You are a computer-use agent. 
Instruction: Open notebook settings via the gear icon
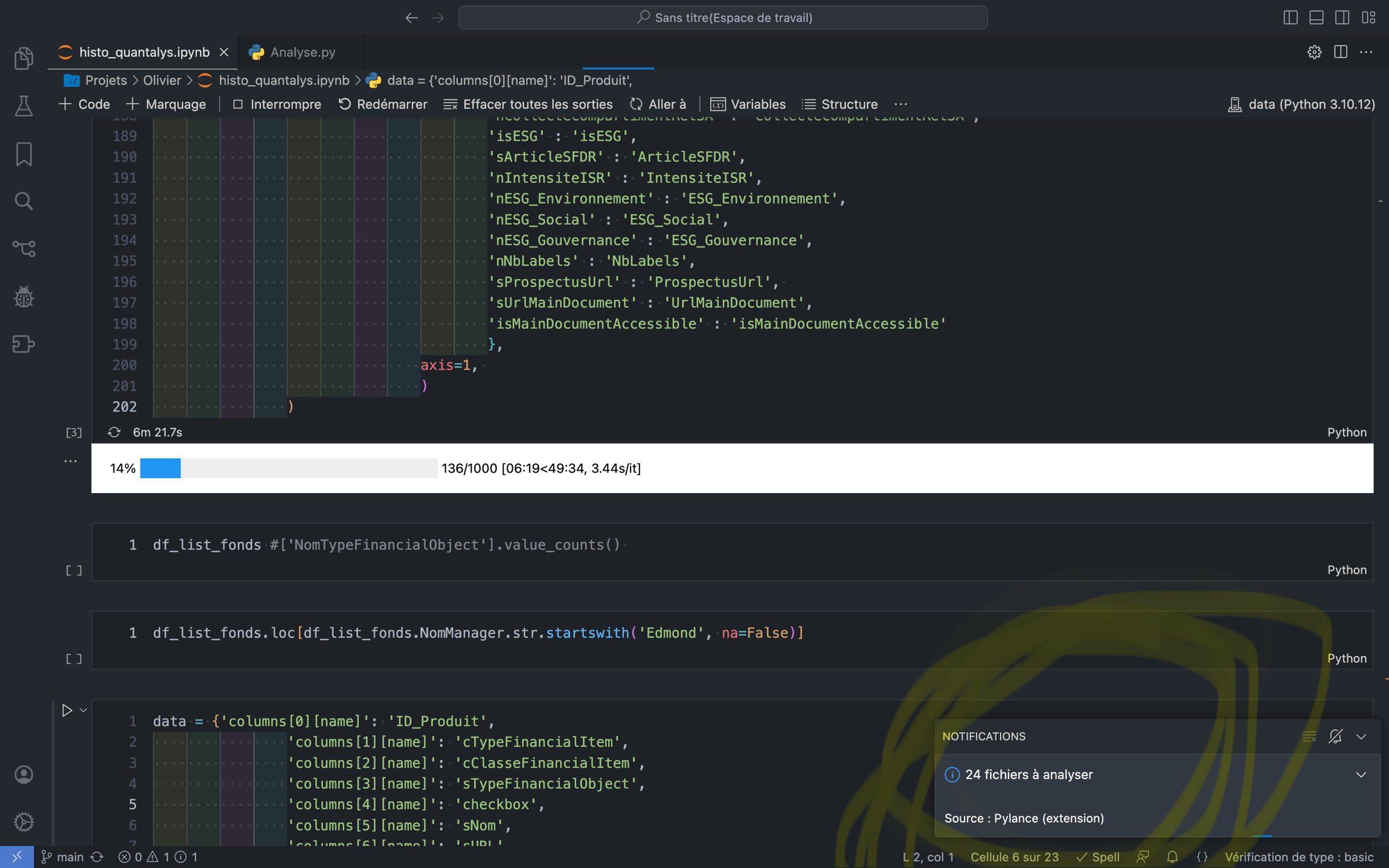pyautogui.click(x=1314, y=52)
